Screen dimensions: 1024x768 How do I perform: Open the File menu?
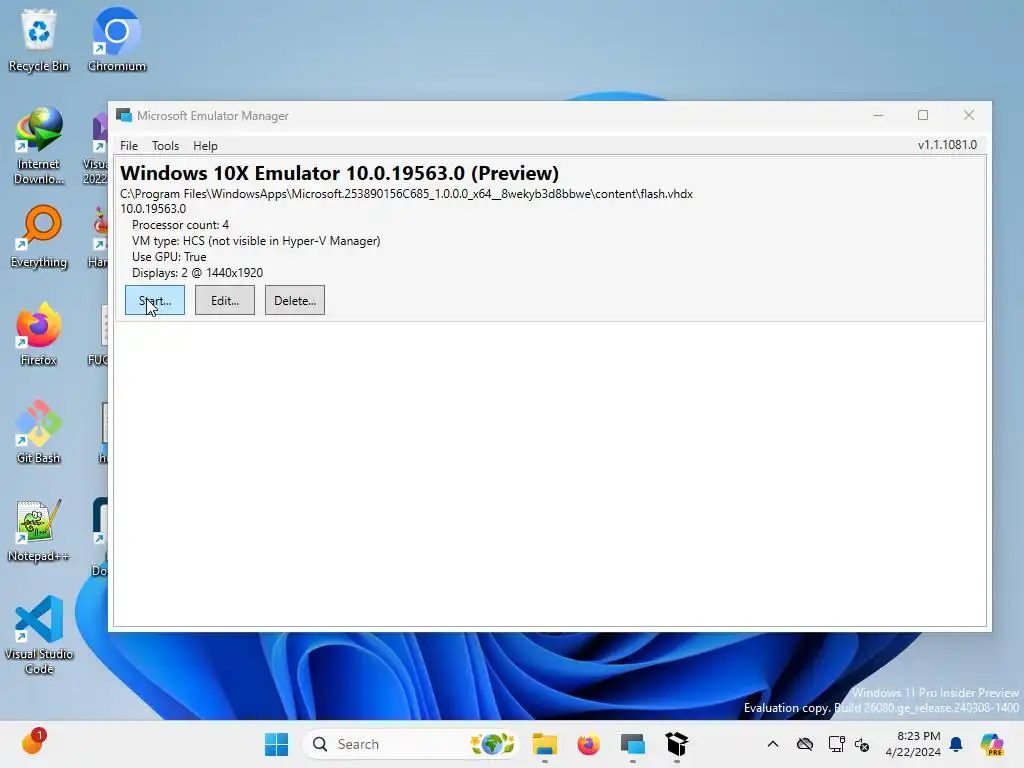tap(129, 146)
